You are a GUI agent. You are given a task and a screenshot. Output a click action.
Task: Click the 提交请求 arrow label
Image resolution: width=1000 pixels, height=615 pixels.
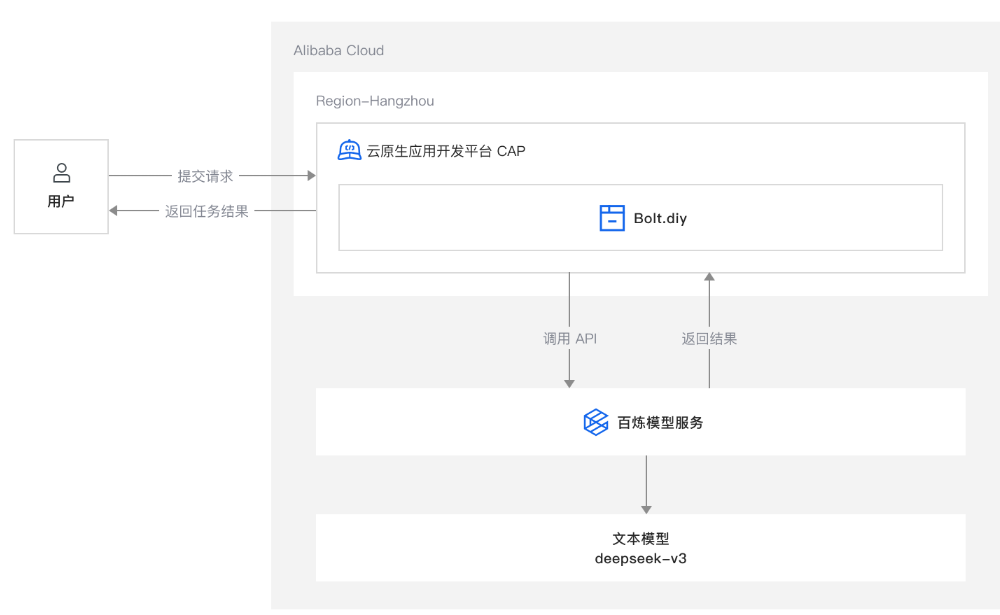coord(205,176)
